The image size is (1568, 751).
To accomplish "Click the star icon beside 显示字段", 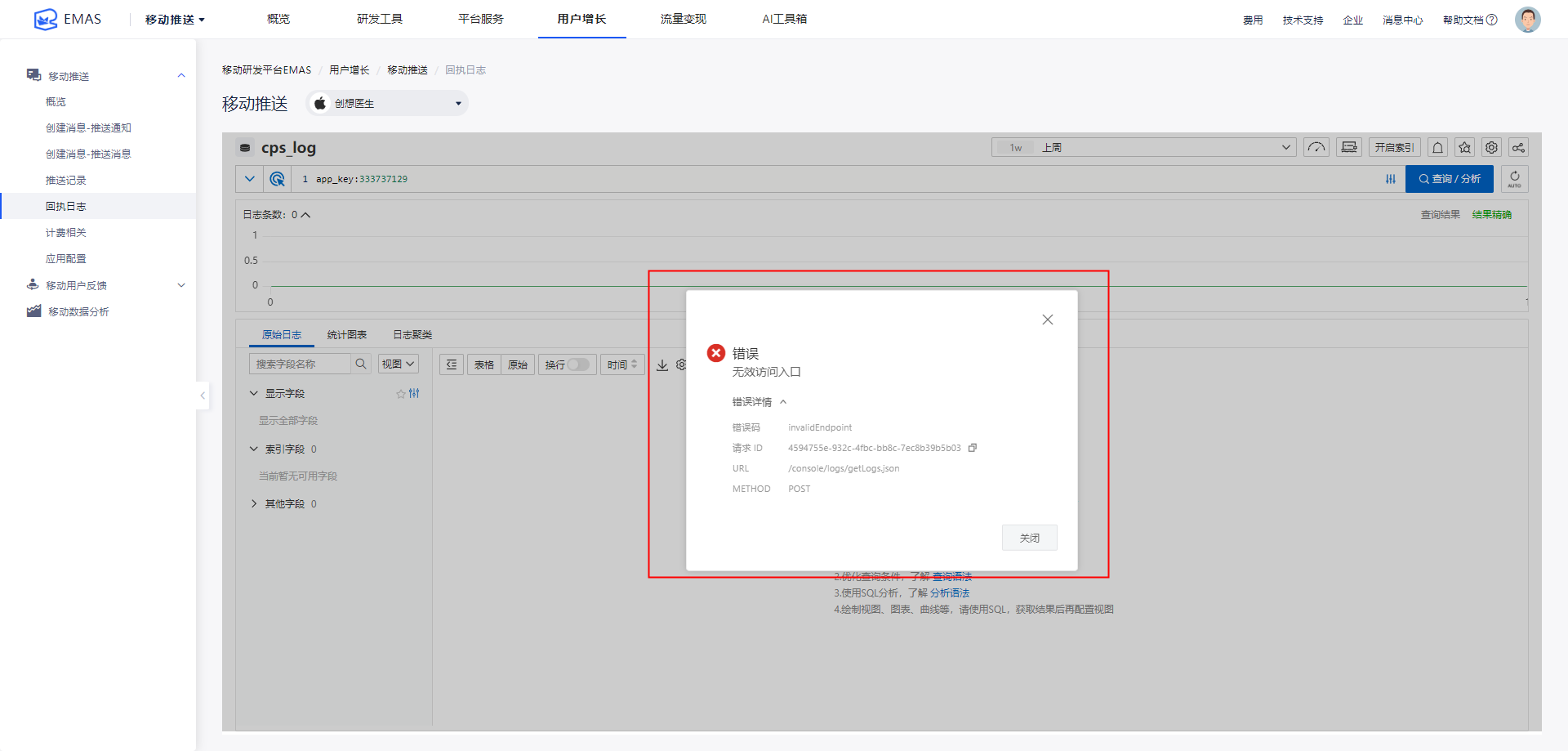I will tap(401, 394).
